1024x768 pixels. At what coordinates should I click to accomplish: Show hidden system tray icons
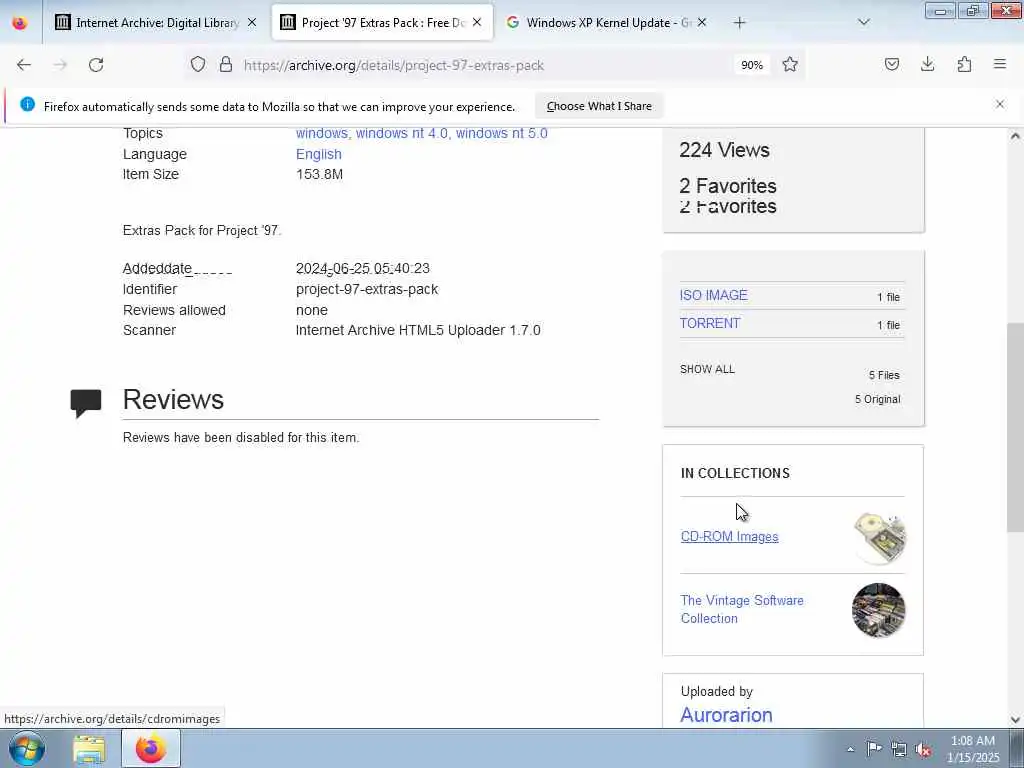pyautogui.click(x=850, y=750)
